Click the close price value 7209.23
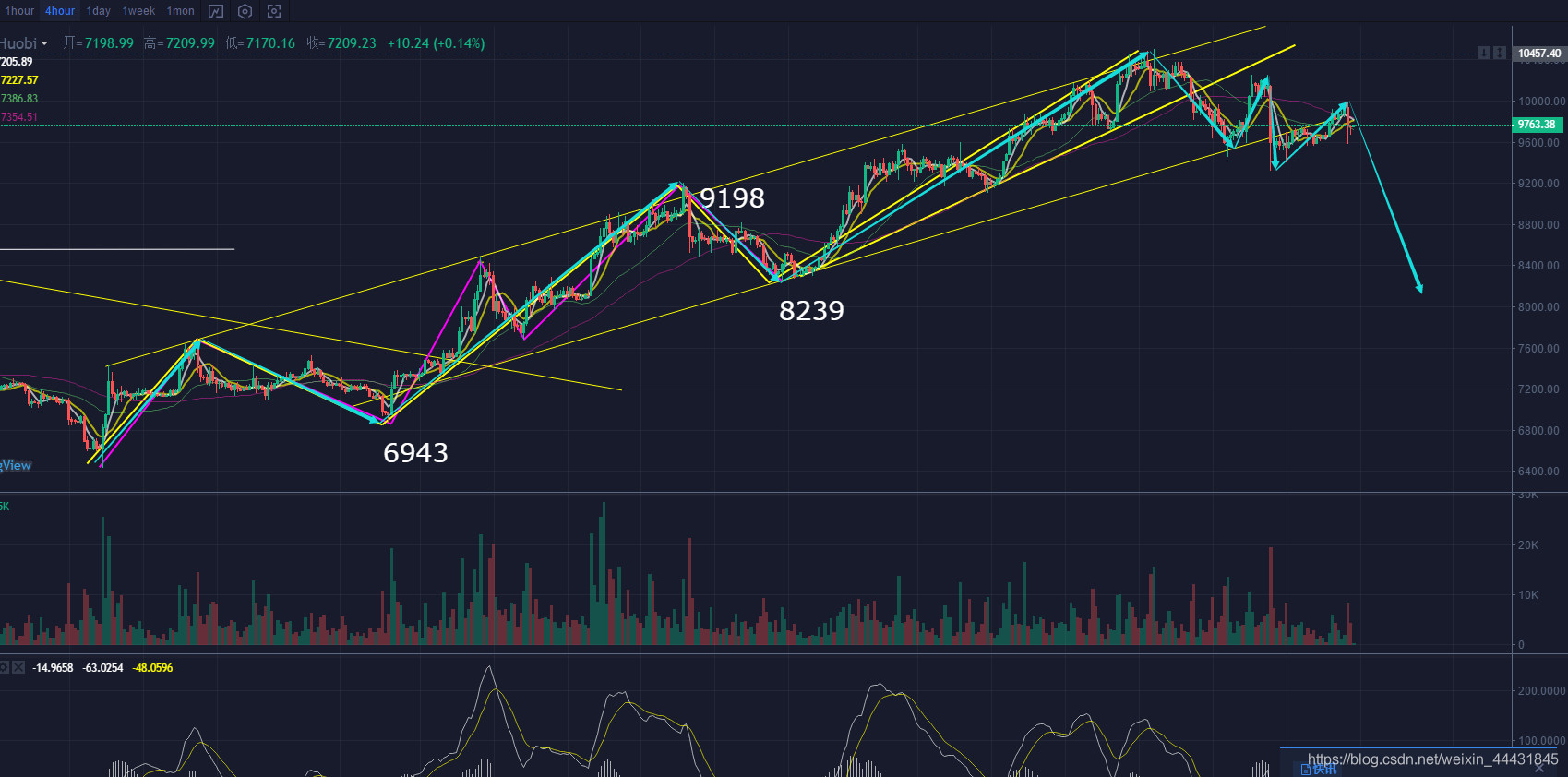 352,43
